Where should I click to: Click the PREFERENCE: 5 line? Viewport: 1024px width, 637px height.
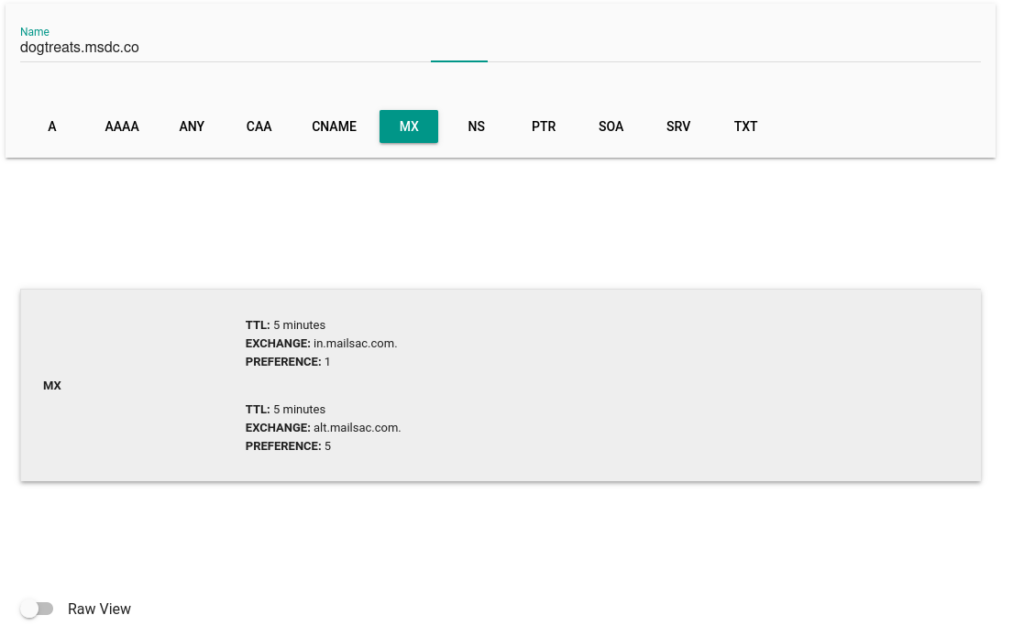[x=288, y=446]
